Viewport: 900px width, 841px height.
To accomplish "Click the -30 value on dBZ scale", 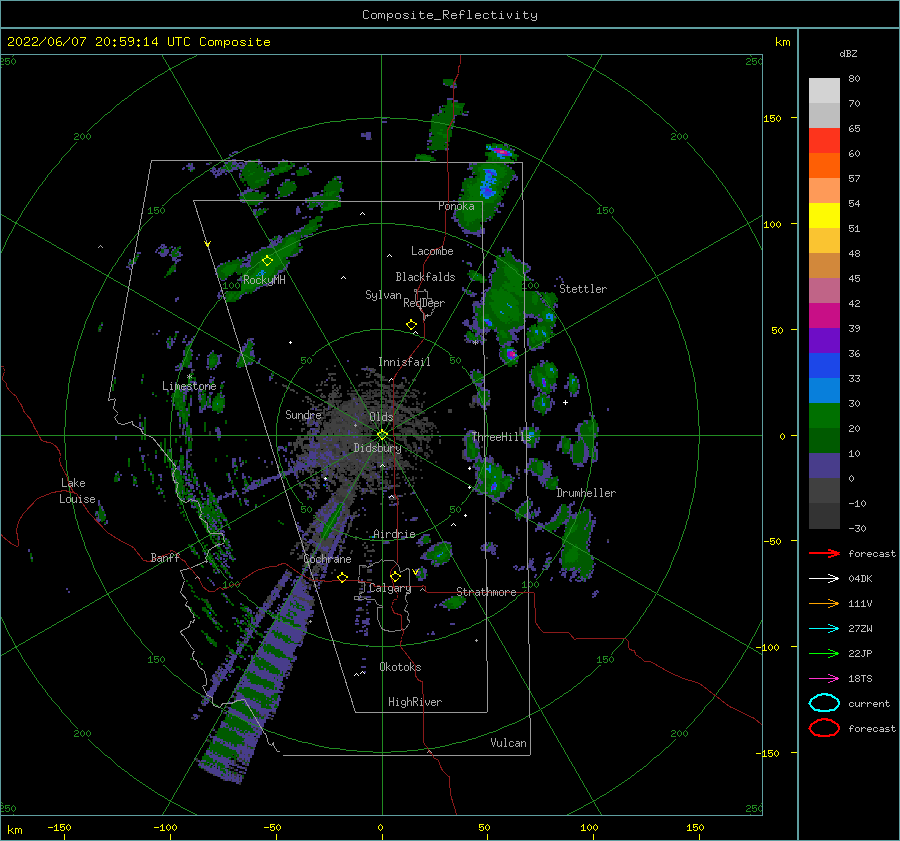I will pyautogui.click(x=857, y=528).
